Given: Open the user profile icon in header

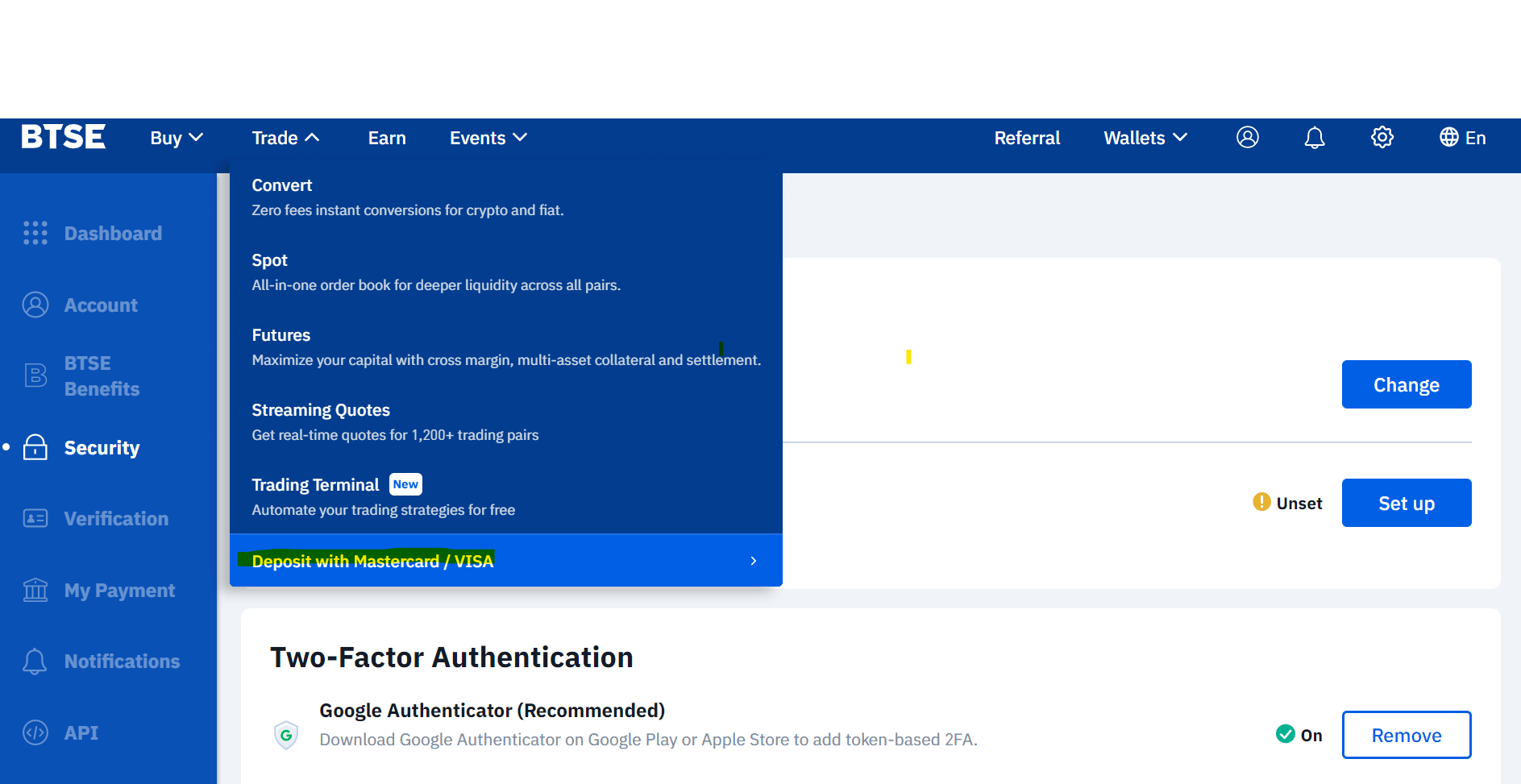Looking at the screenshot, I should click(1247, 138).
